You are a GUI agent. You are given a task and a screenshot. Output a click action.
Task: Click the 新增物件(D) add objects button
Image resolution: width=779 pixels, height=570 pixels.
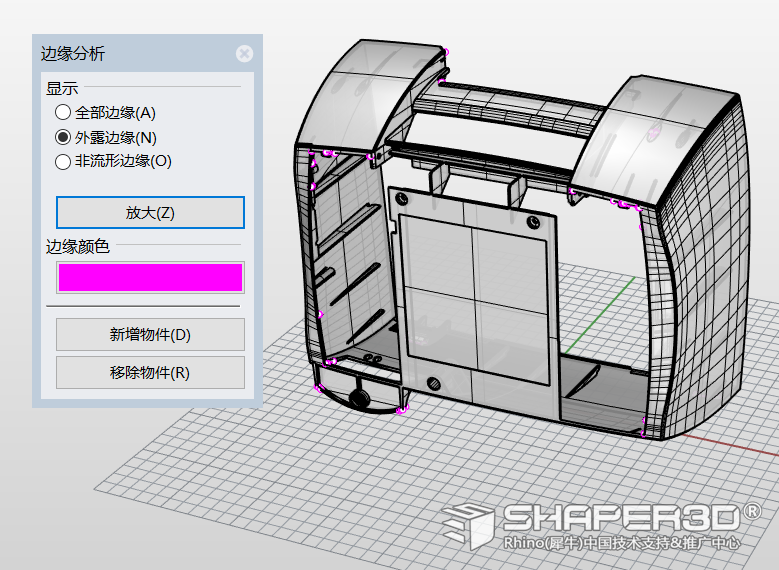pos(150,334)
